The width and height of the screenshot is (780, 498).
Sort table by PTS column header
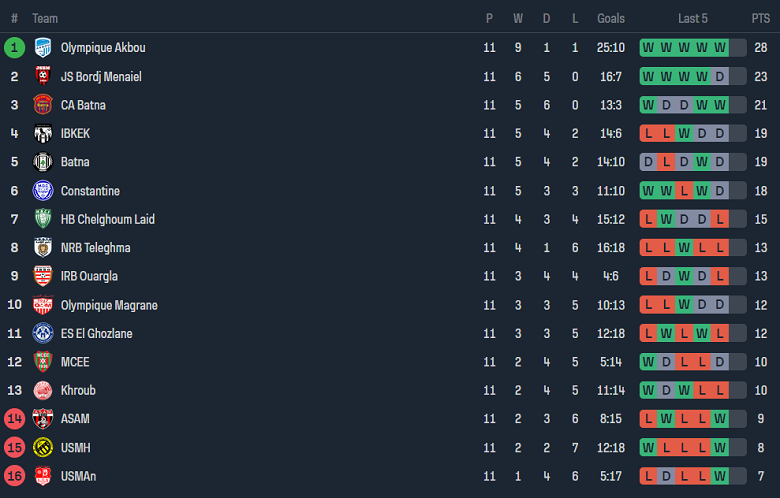point(761,18)
